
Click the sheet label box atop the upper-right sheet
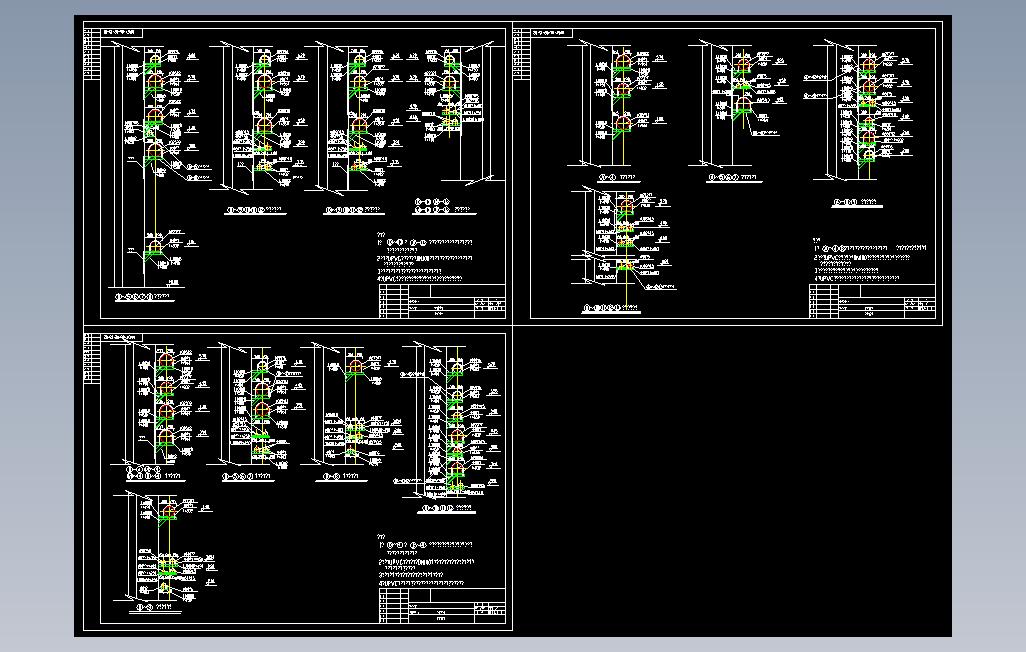[x=552, y=32]
